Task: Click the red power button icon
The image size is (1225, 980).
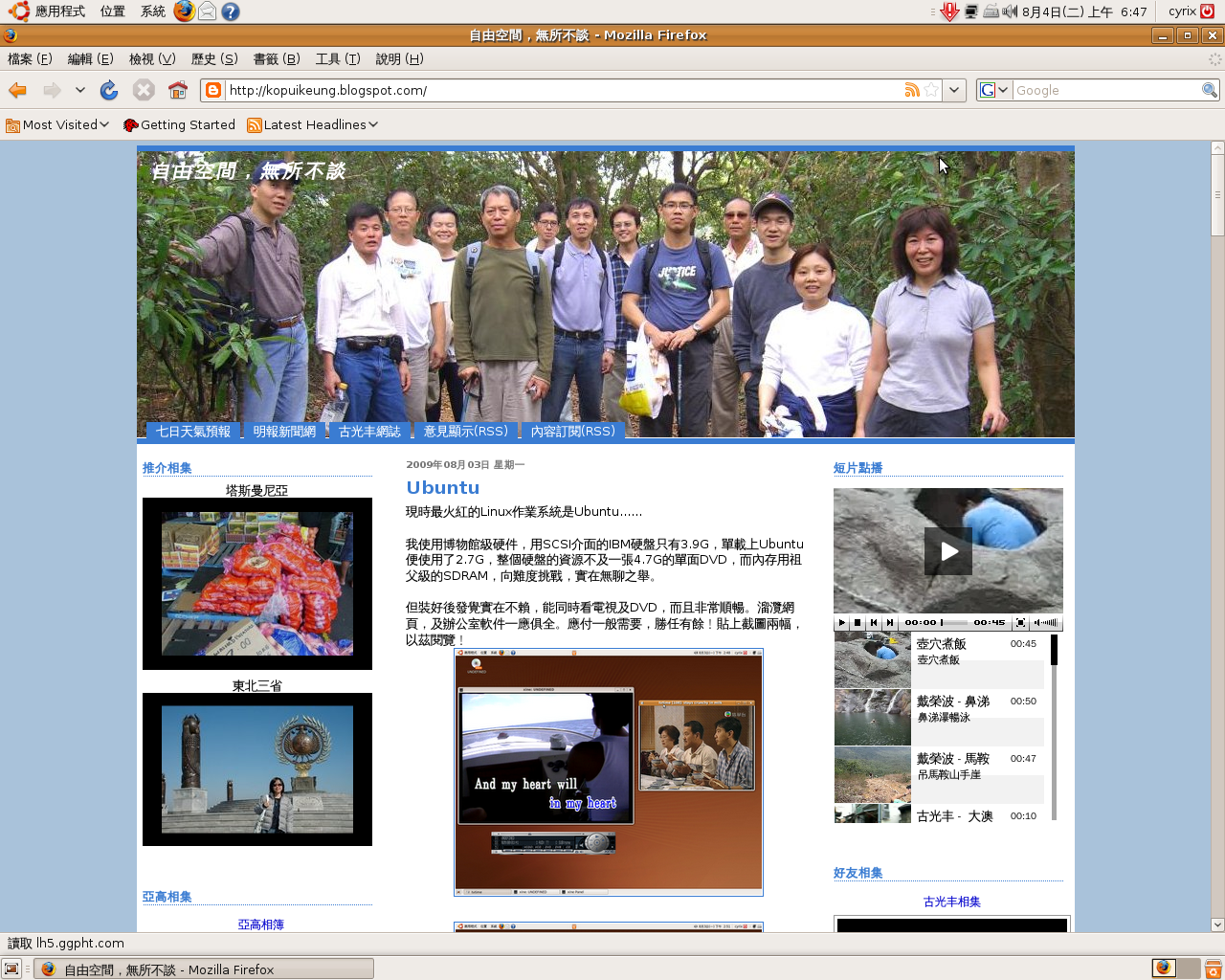Action: pyautogui.click(x=1207, y=11)
